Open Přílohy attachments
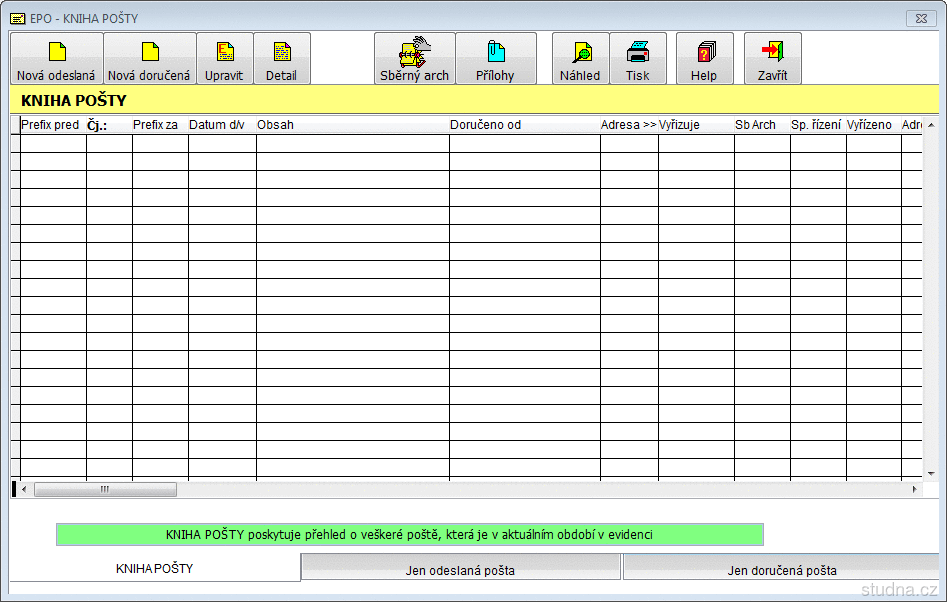Viewport: 947px width, 602px height. pos(495,59)
